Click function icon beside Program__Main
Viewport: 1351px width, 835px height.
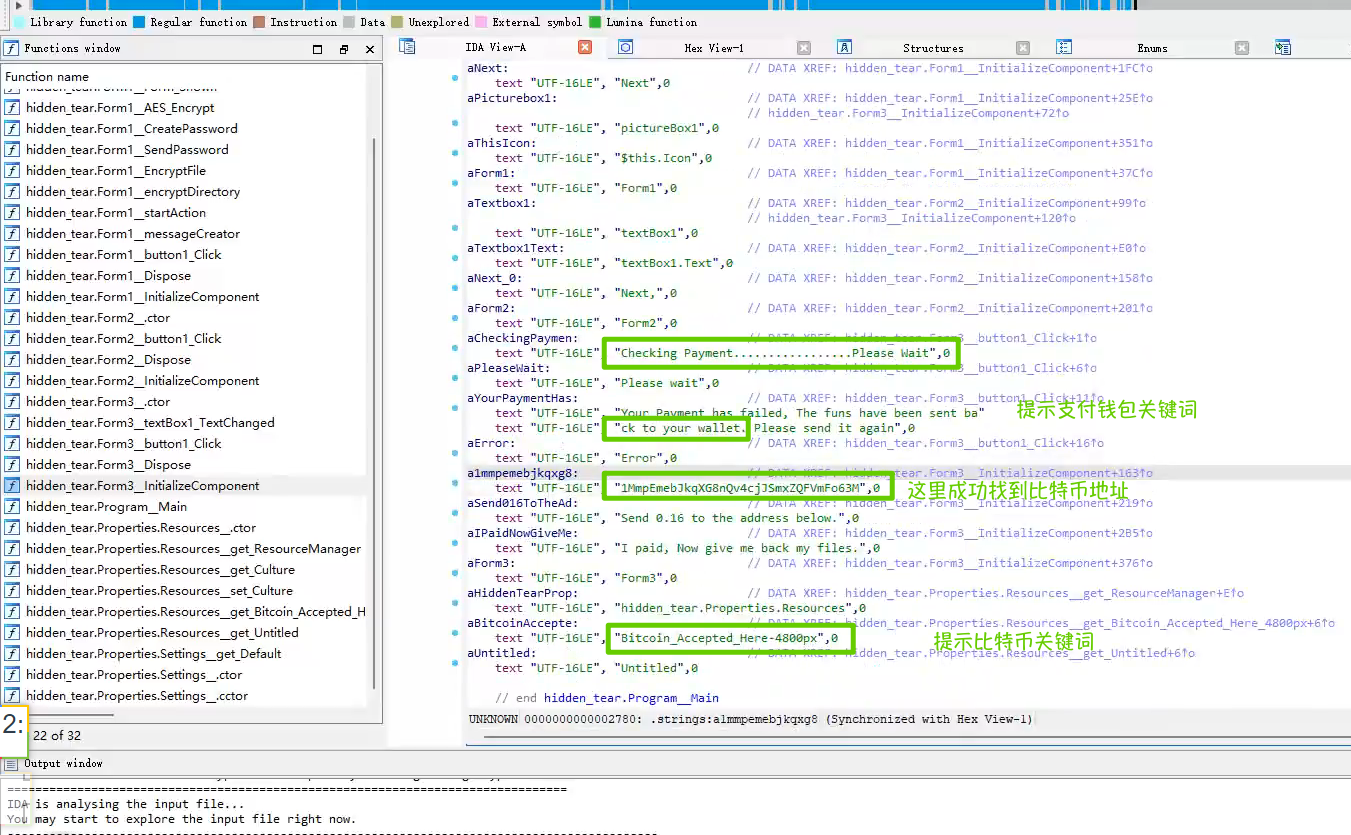[x=13, y=506]
